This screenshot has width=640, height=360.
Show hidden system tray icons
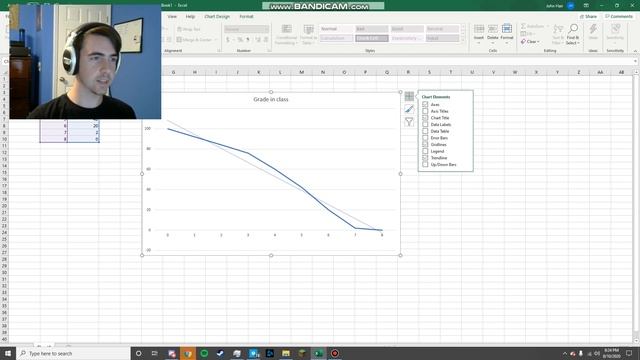pos(565,353)
